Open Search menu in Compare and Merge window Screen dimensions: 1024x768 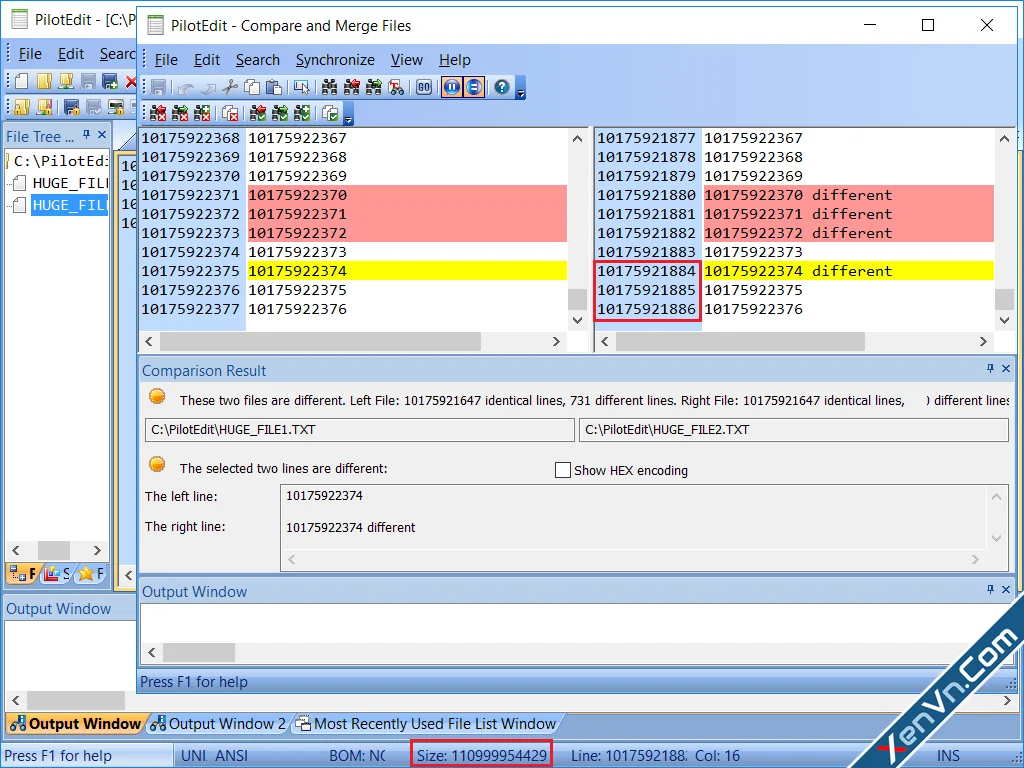tap(257, 60)
